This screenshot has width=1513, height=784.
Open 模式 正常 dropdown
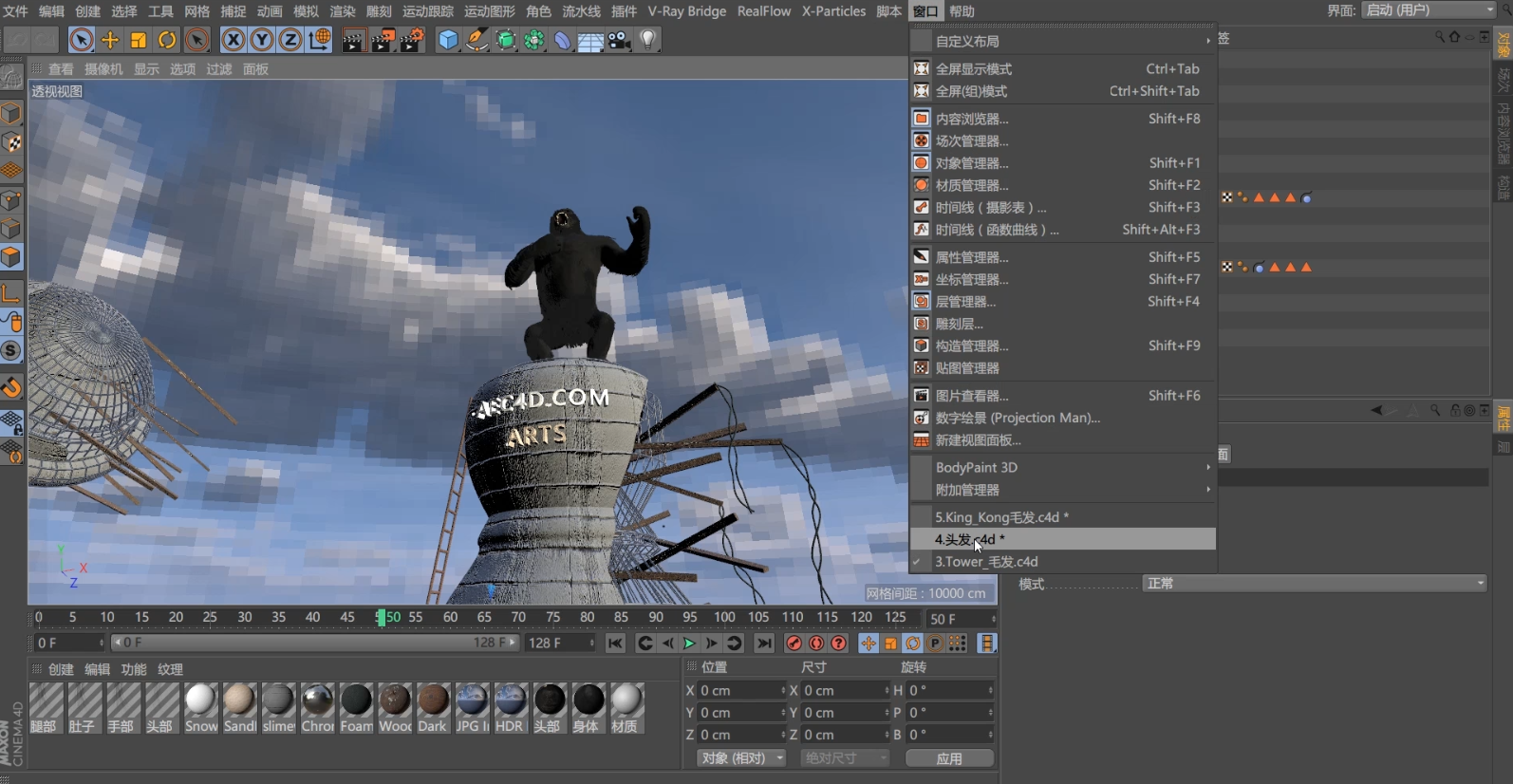click(1315, 584)
